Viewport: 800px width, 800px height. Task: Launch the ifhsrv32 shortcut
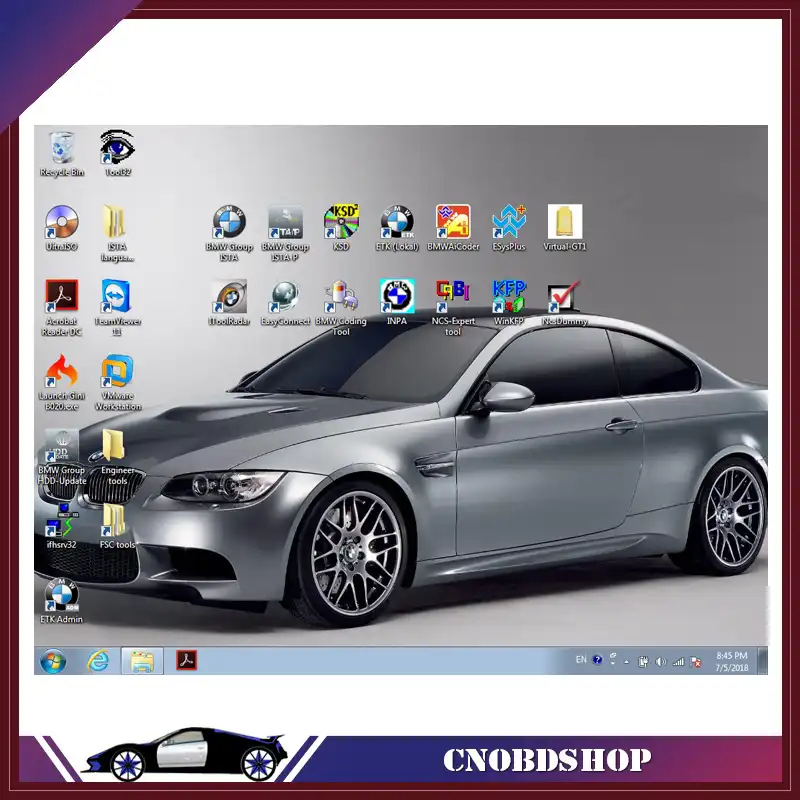coord(62,527)
